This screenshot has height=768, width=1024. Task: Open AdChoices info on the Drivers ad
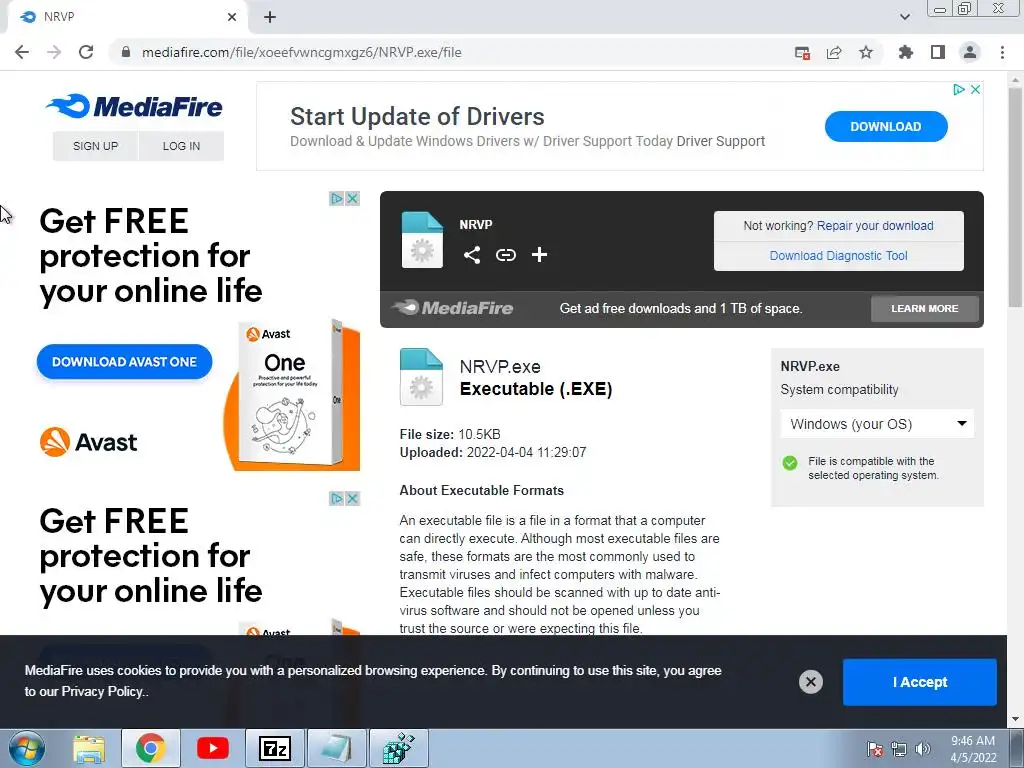(959, 89)
